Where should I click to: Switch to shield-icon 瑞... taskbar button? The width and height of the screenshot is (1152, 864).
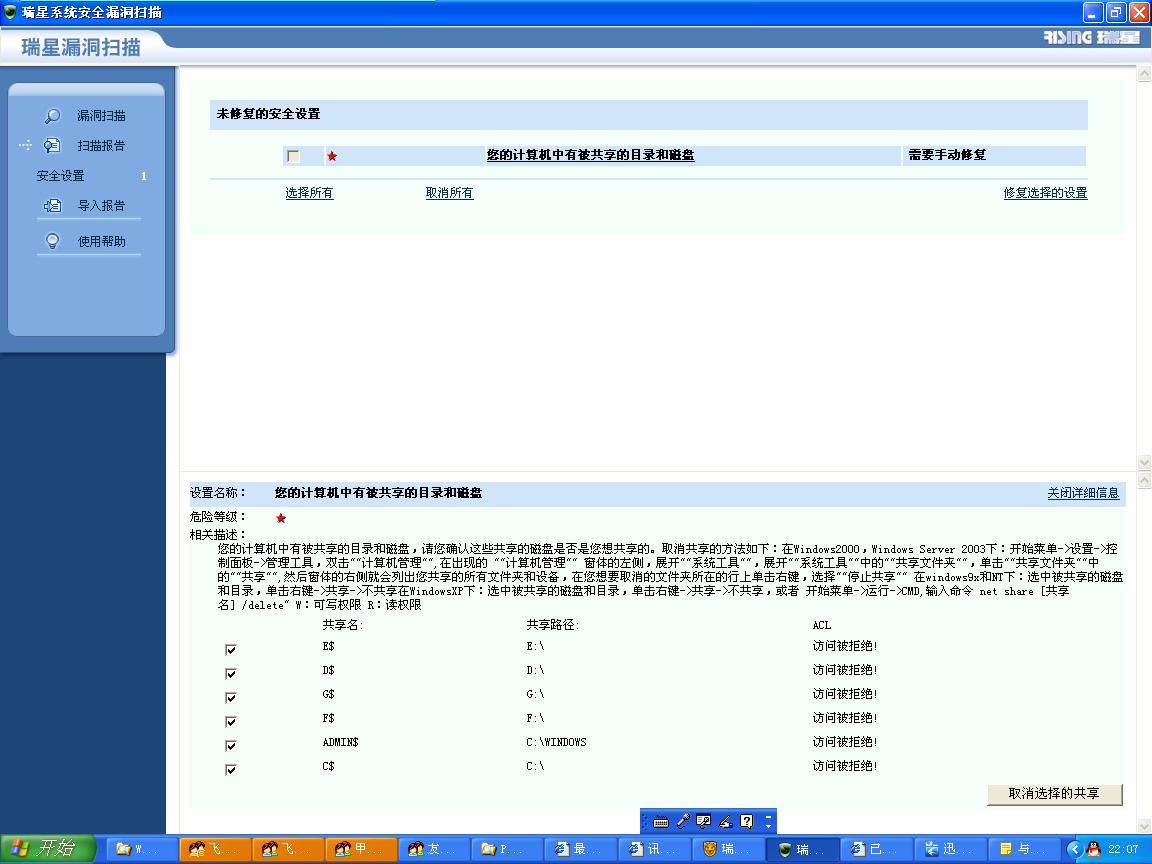click(x=802, y=849)
